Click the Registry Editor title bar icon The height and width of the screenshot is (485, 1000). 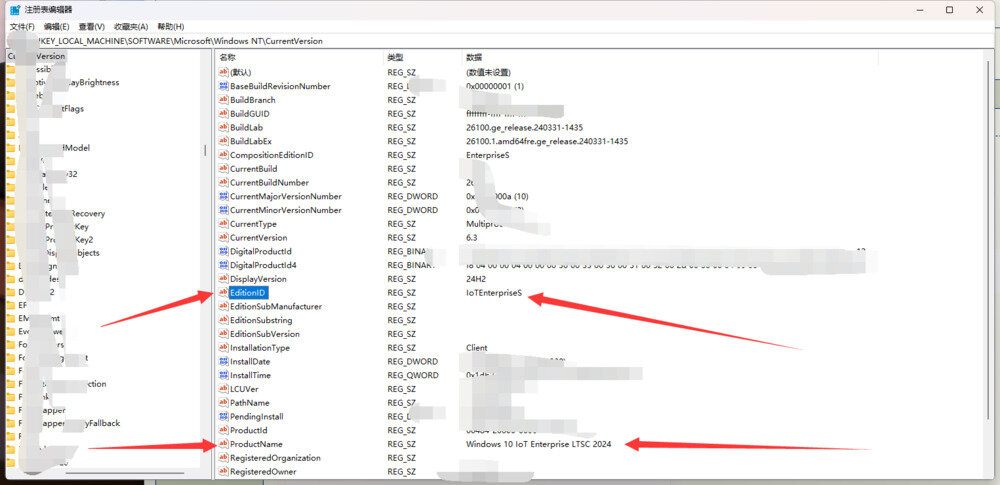[14, 10]
